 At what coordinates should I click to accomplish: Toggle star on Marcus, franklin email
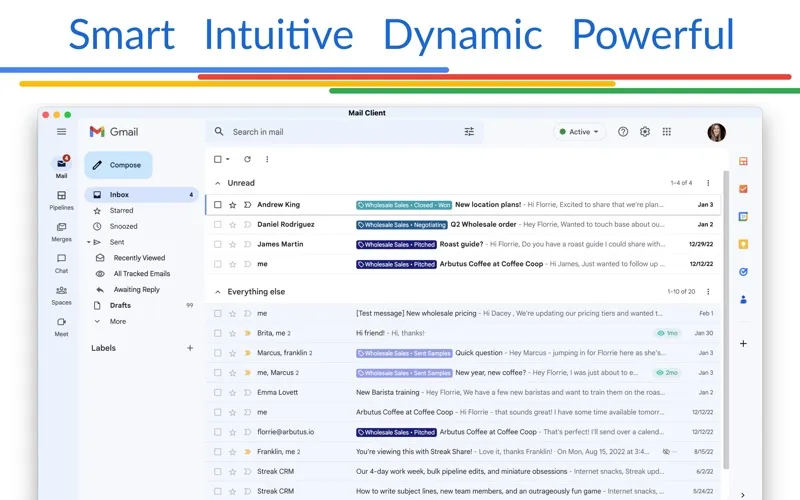[x=233, y=353]
